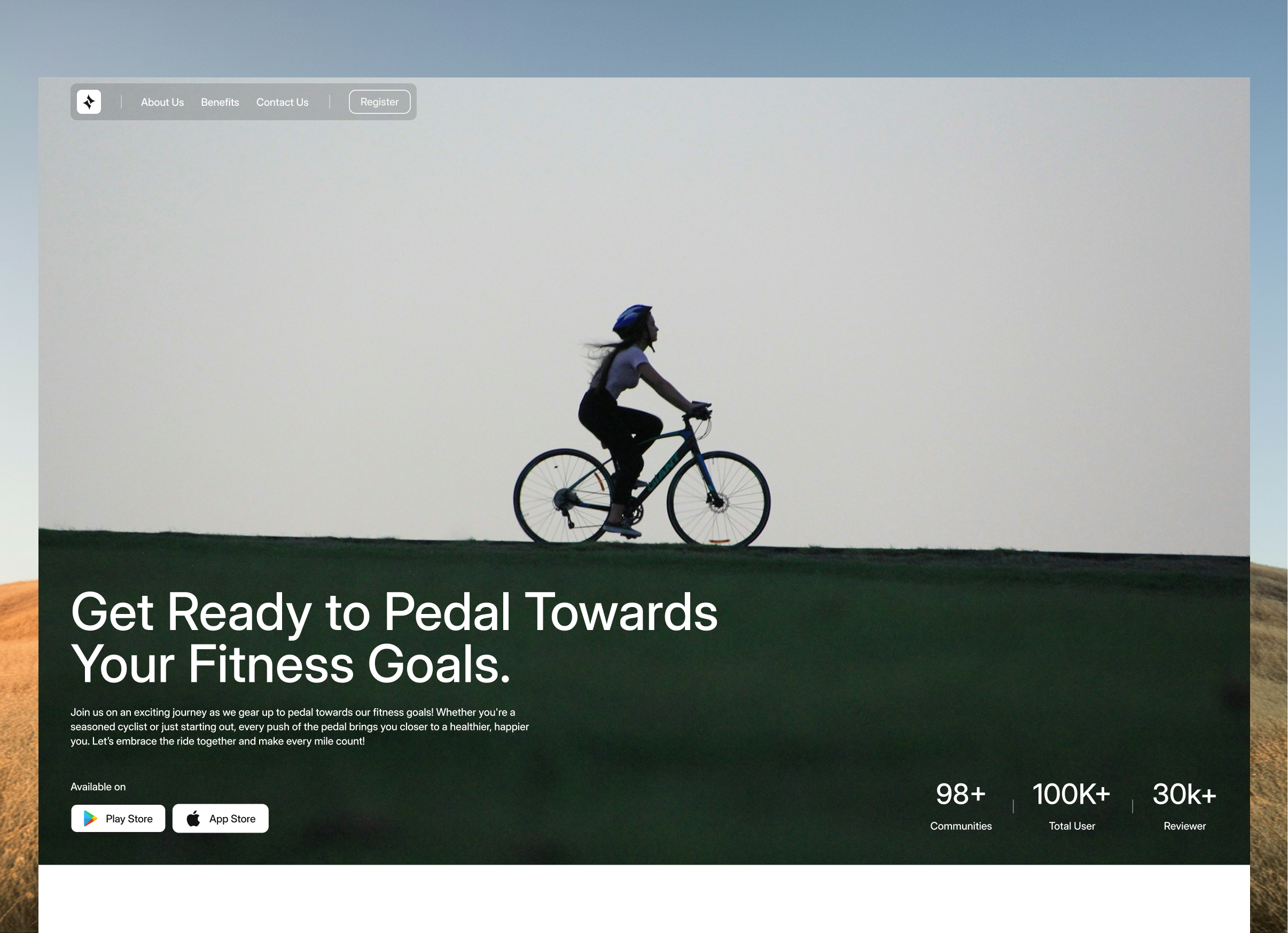The height and width of the screenshot is (933, 1288).
Task: Click the 30k+ statistic number
Action: [x=1184, y=794]
